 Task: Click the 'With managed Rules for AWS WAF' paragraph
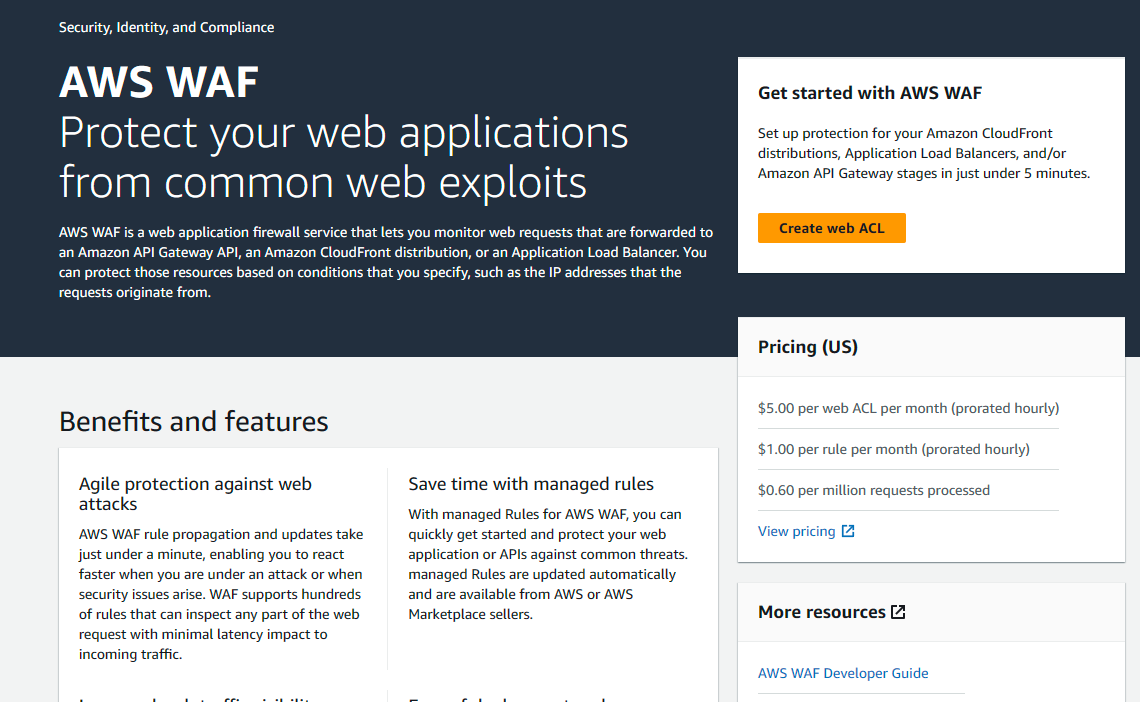548,564
